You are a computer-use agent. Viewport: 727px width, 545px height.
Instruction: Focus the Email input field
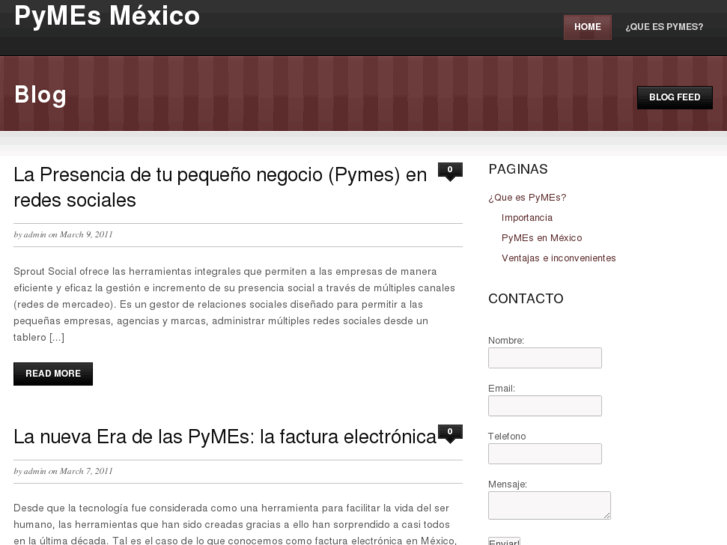(x=545, y=406)
